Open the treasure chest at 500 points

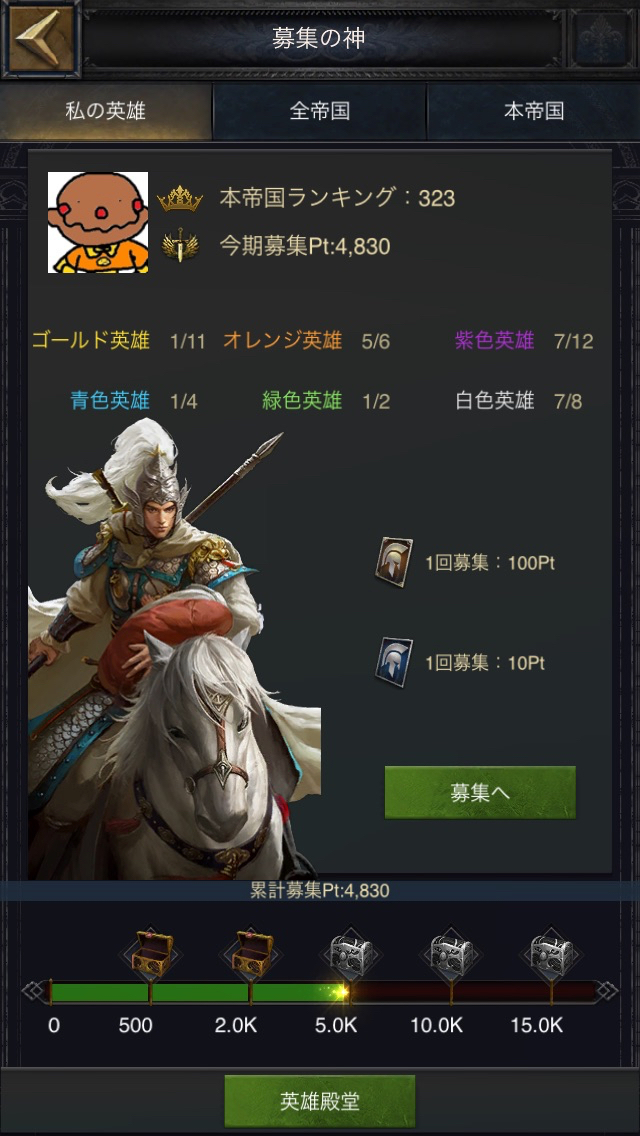151,954
